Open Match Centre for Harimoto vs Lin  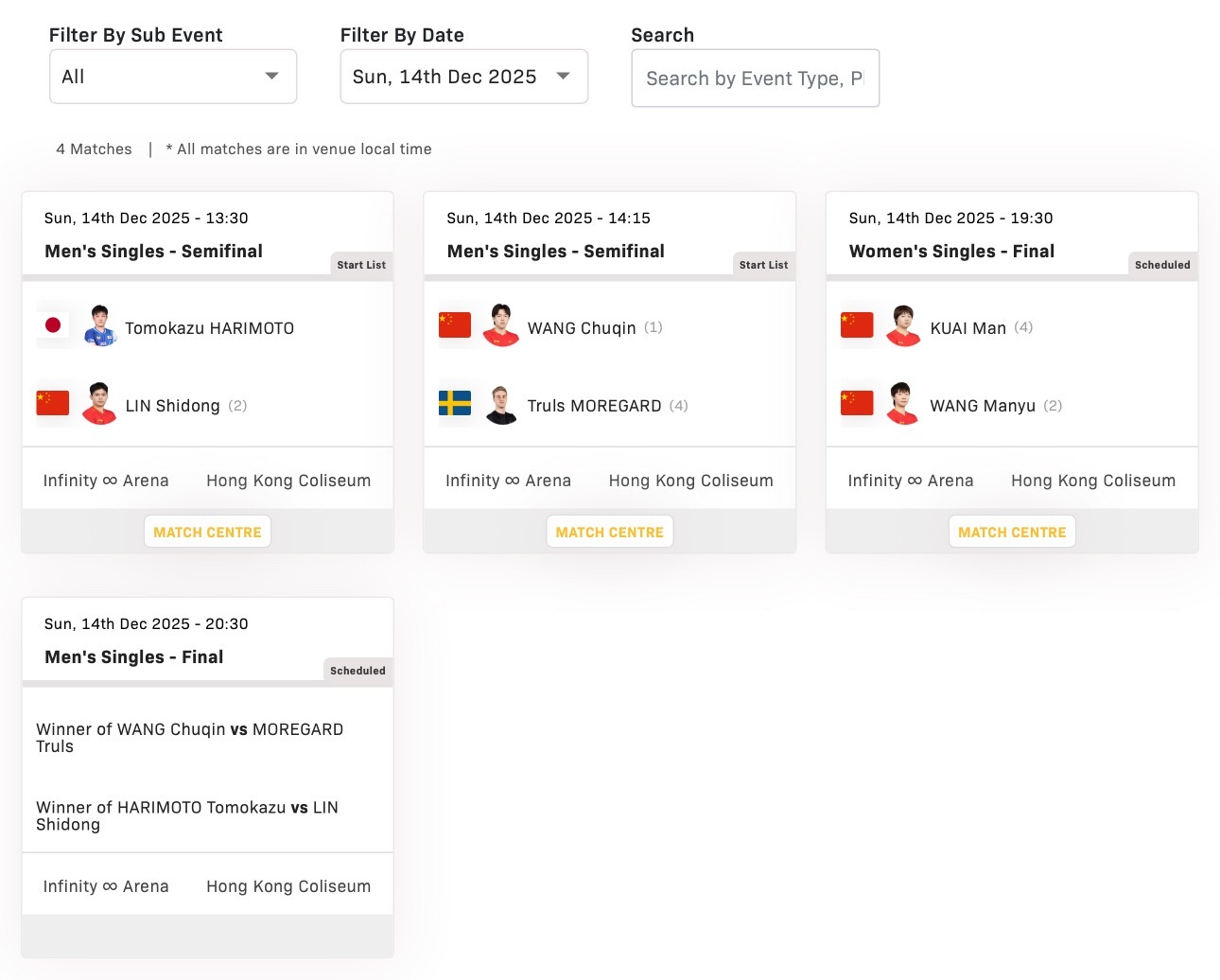pyautogui.click(x=207, y=532)
